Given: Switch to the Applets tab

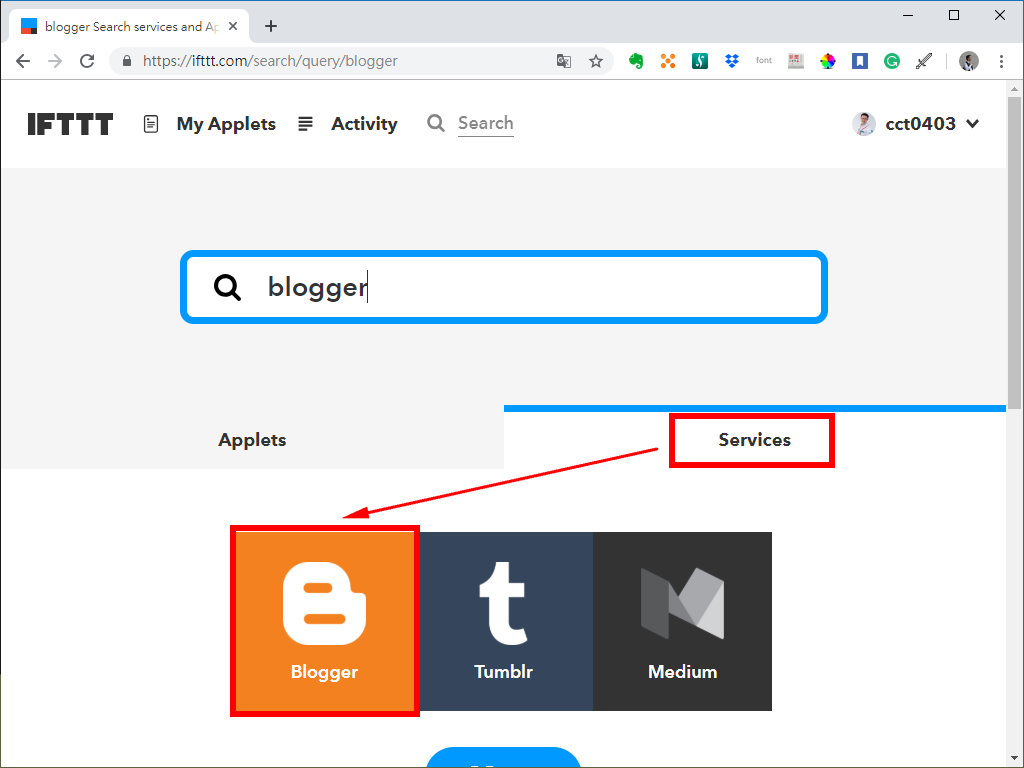Looking at the screenshot, I should (252, 440).
